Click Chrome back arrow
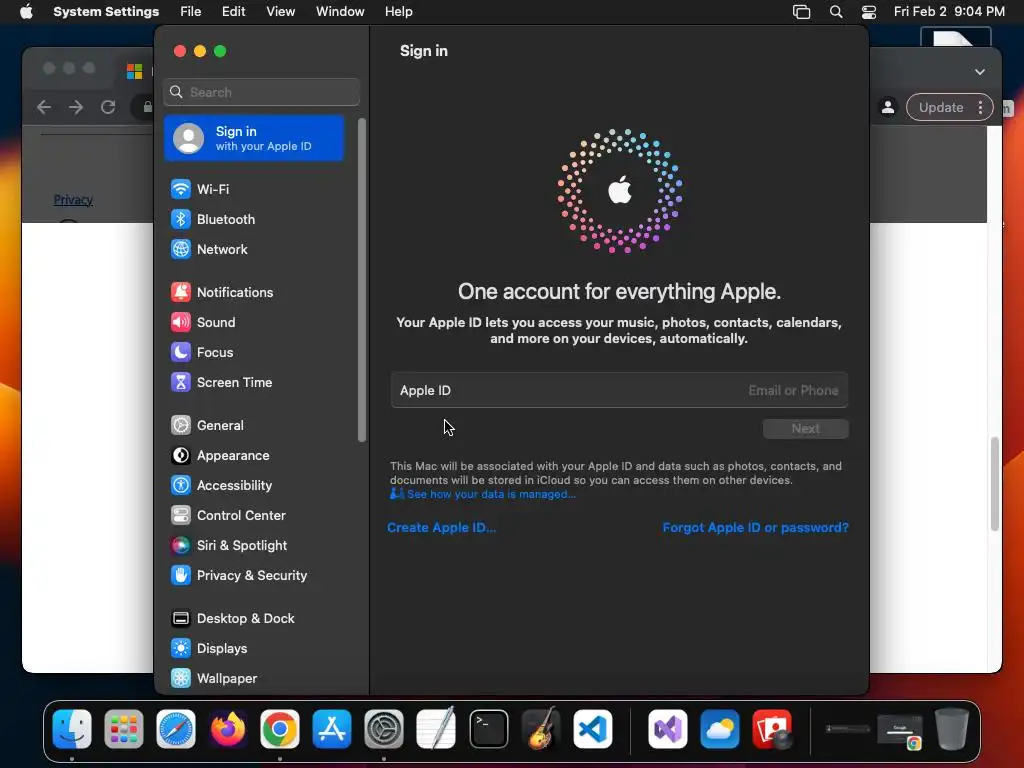This screenshot has height=768, width=1024. (44, 107)
